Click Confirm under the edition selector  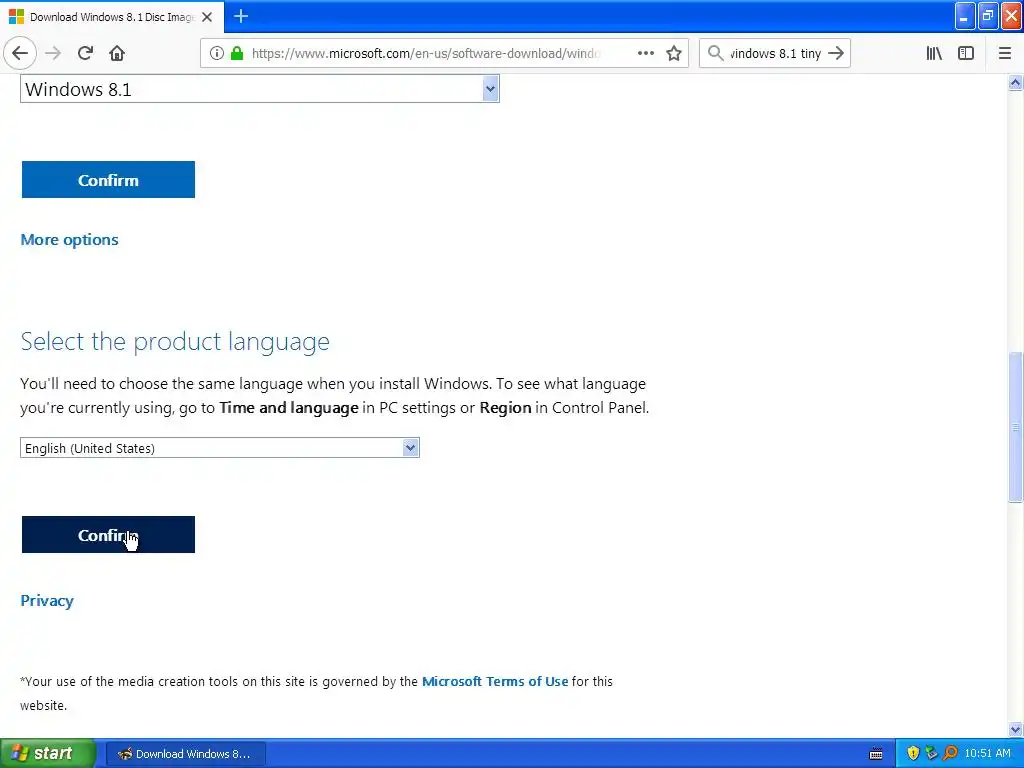[x=108, y=180]
